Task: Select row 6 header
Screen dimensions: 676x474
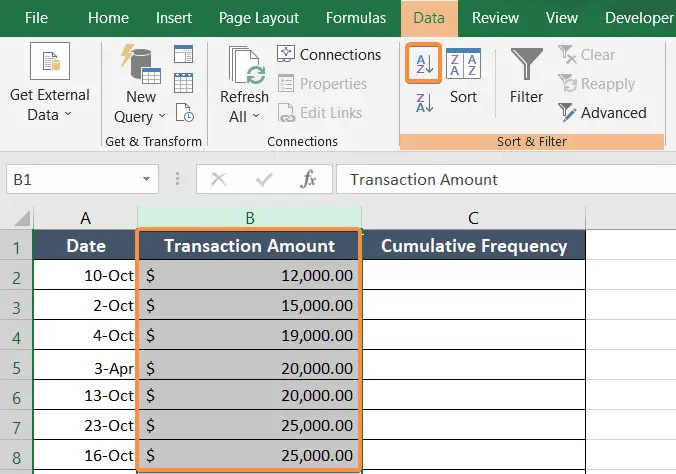Action: [16, 395]
